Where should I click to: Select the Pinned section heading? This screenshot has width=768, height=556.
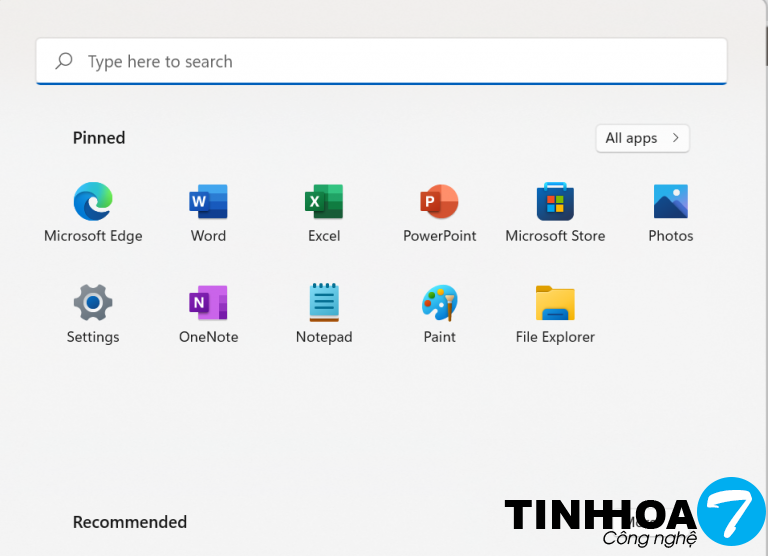[99, 138]
